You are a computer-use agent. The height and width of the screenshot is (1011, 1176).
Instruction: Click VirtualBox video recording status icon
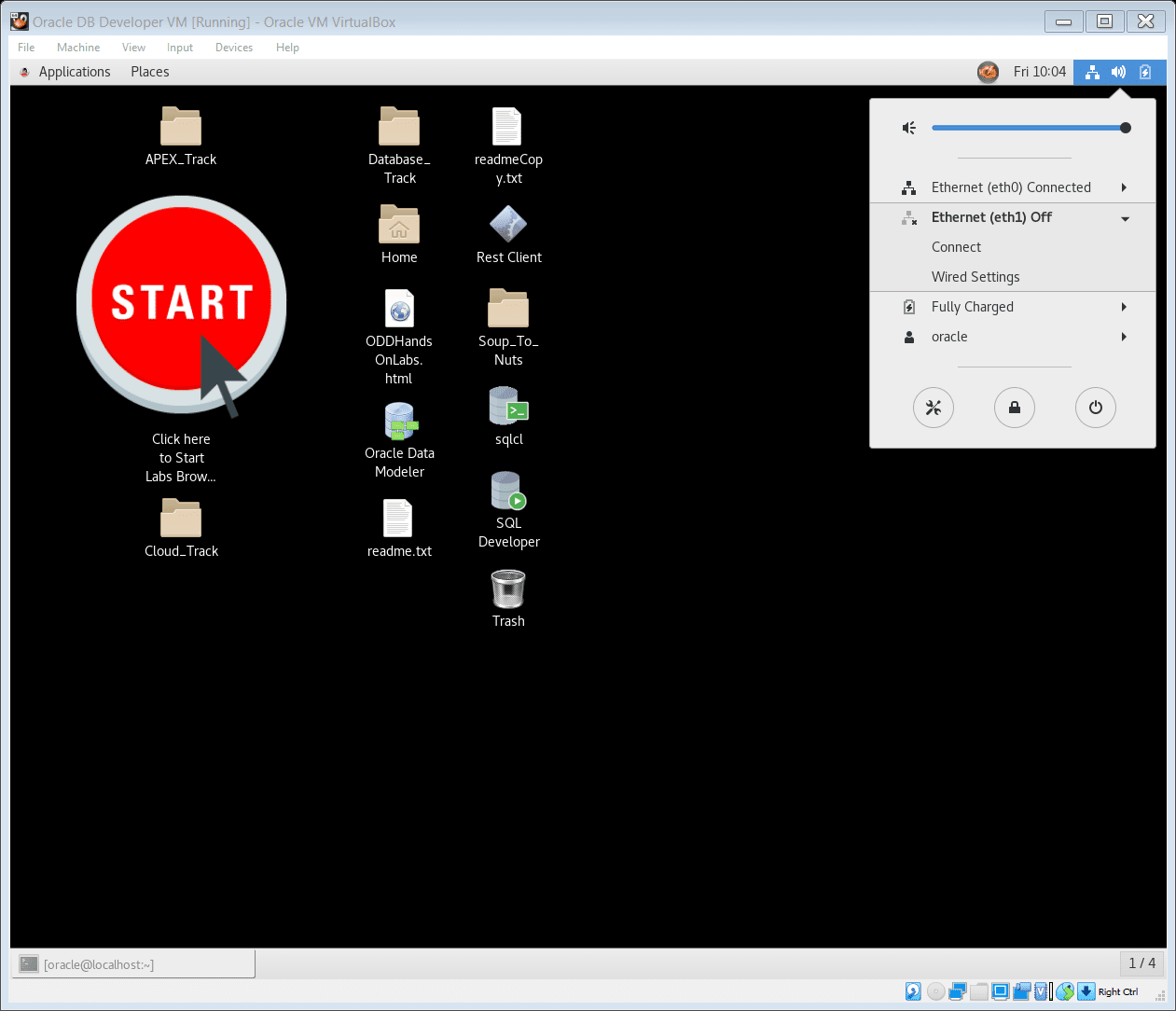[x=1022, y=991]
